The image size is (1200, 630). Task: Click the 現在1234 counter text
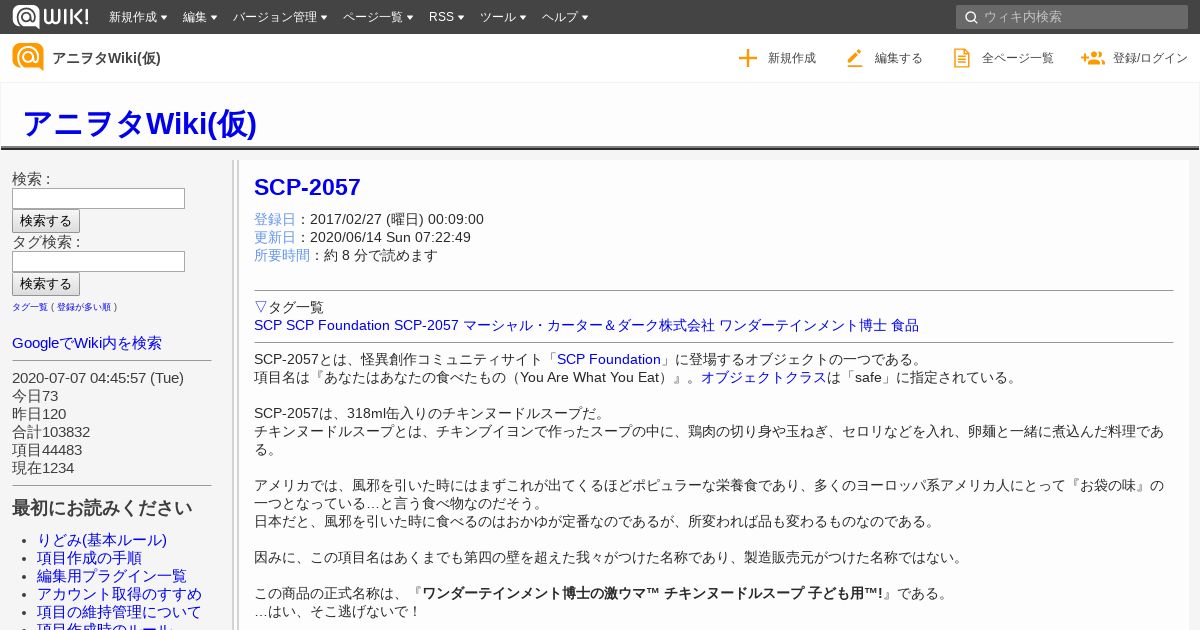[x=43, y=468]
